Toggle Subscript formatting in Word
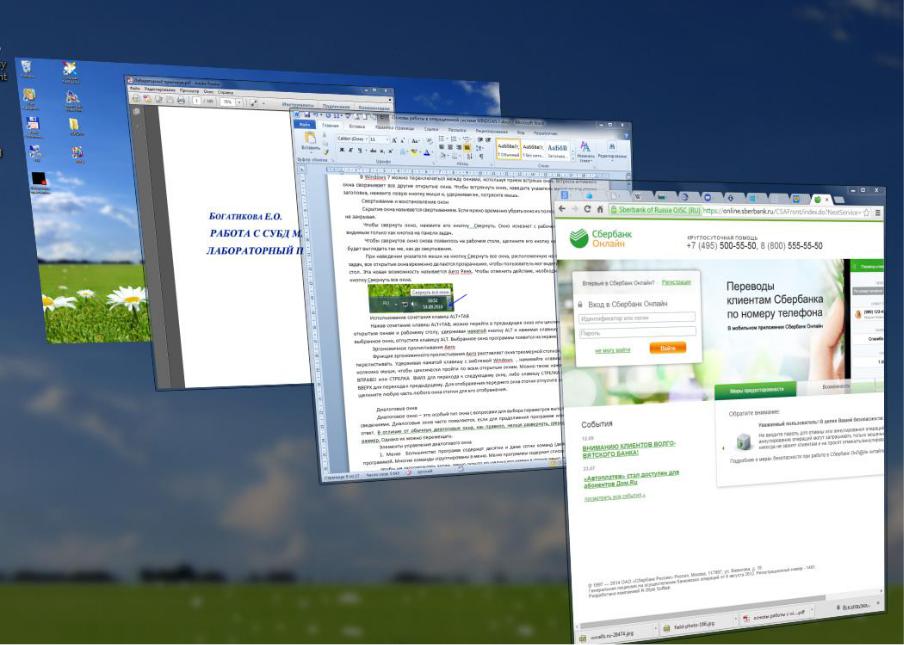904x645 pixels. [x=382, y=151]
